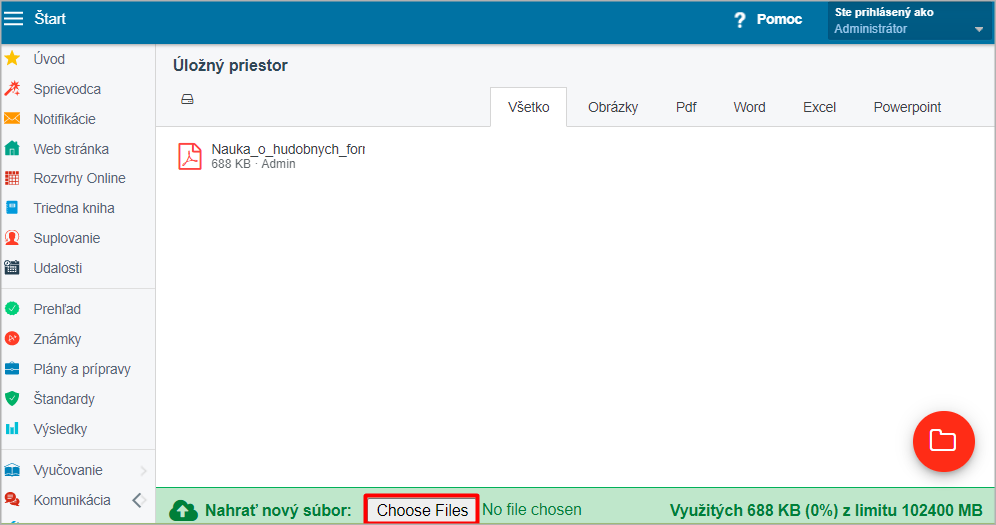996x525 pixels.
Task: Click the Rozvrhy Online grid icon
Action: (12, 179)
